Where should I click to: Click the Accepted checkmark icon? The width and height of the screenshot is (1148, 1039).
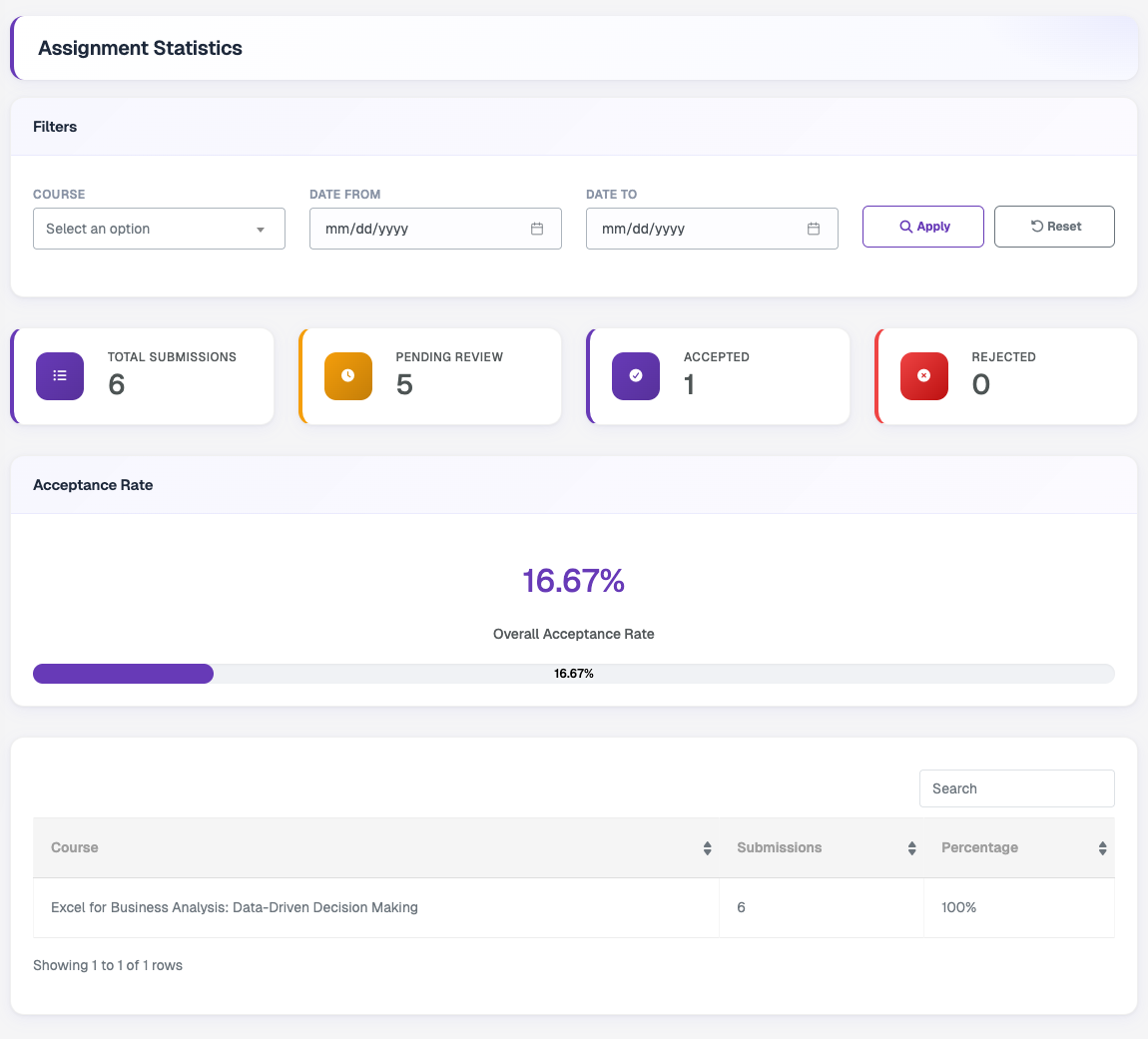[x=636, y=375]
